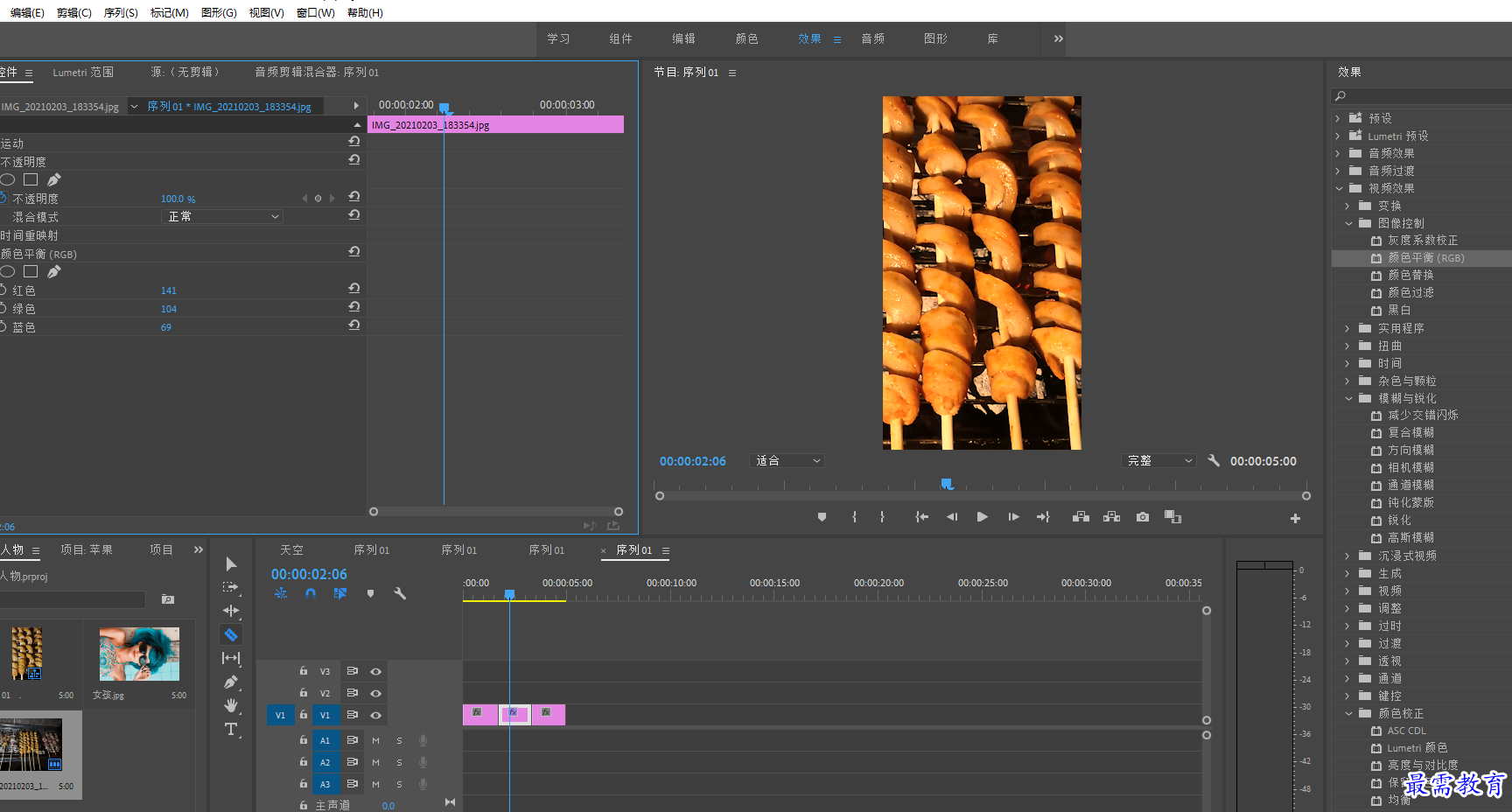Click the Play button in Program monitor

983,517
